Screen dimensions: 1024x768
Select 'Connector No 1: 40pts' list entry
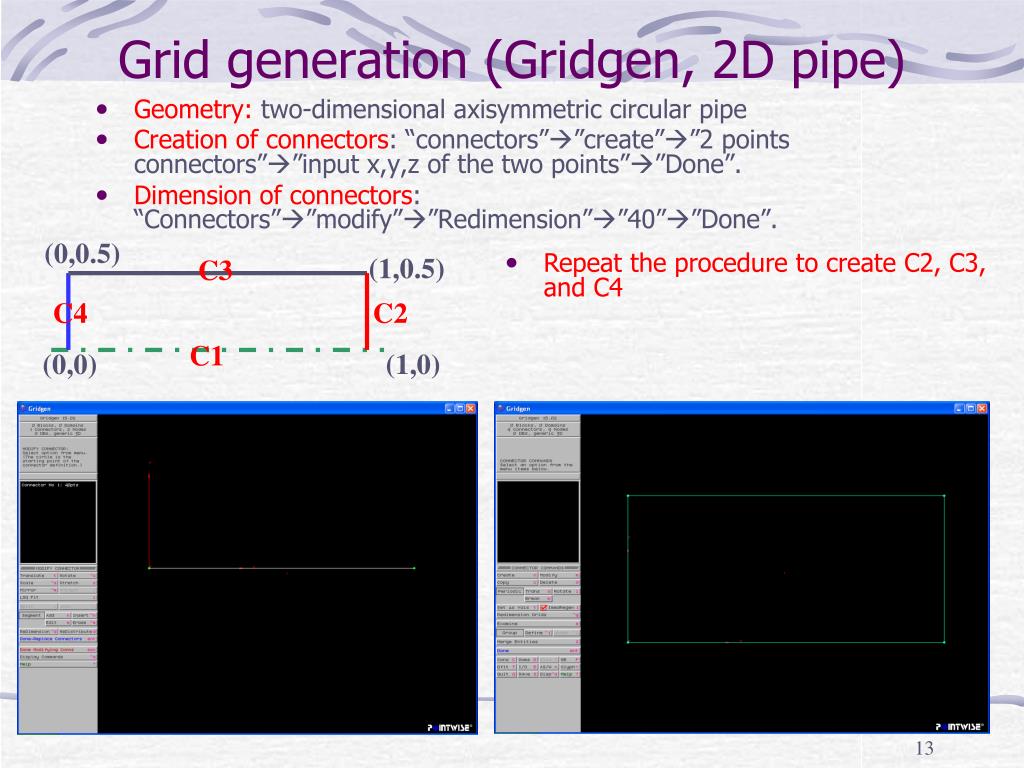coord(50,485)
